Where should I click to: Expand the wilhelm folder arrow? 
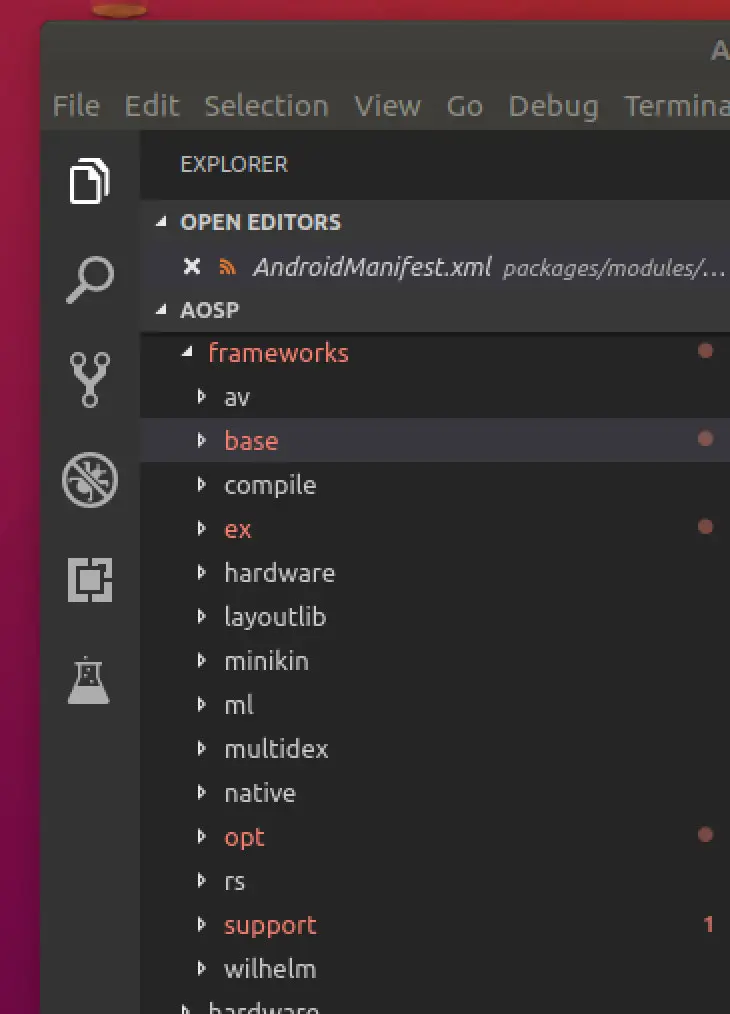tap(202, 968)
